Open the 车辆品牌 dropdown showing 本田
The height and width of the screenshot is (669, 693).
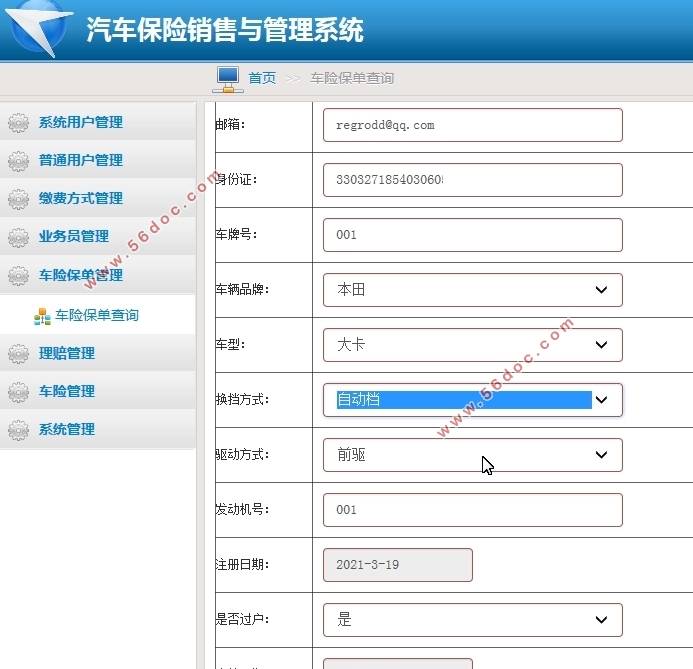point(472,290)
